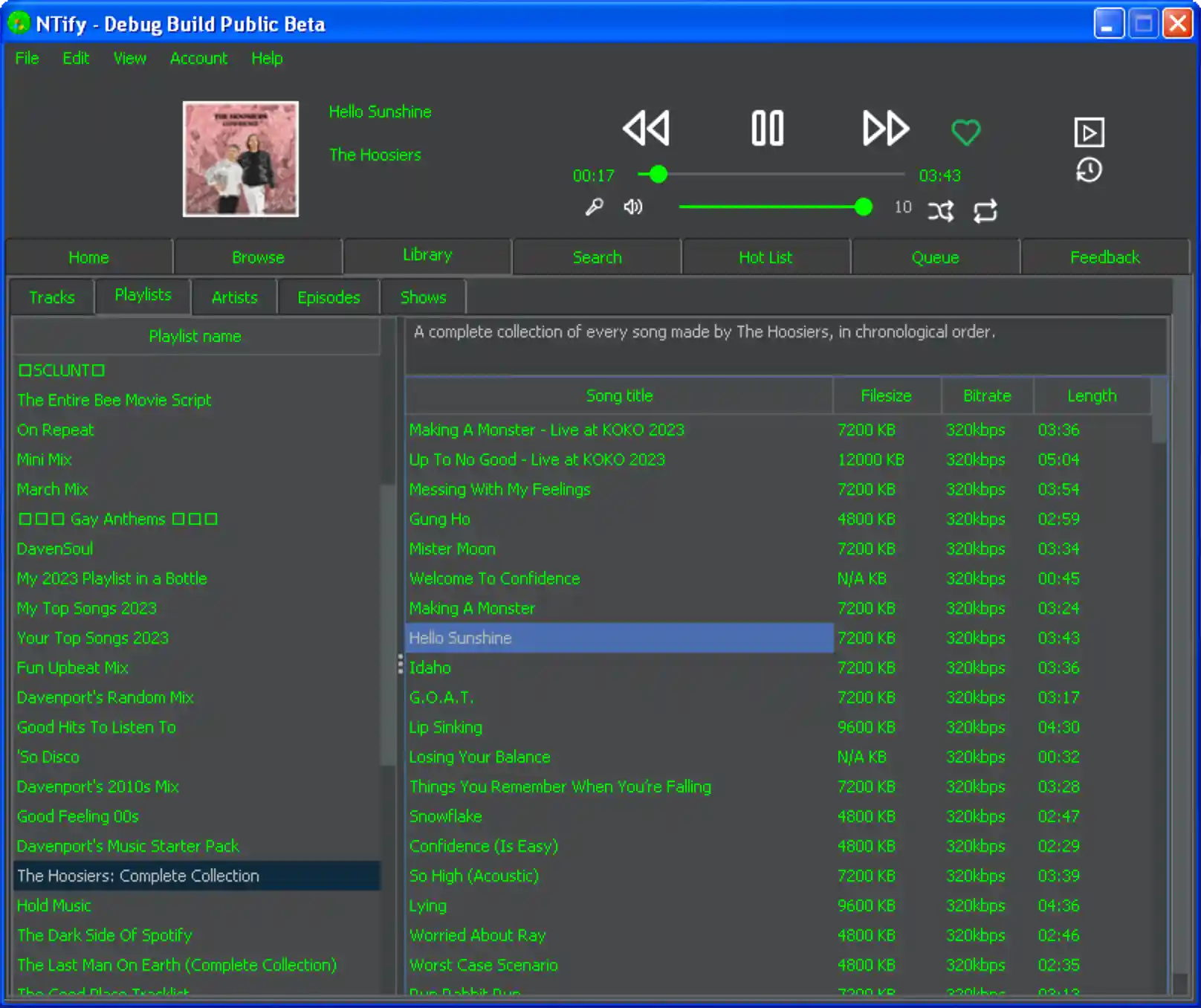The width and height of the screenshot is (1201, 1008).
Task: Rewind to the previous track
Action: [x=646, y=128]
